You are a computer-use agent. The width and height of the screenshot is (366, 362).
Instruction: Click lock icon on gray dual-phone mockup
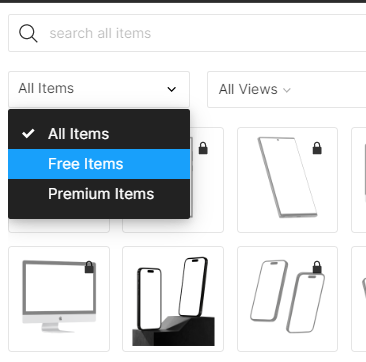coord(317,267)
